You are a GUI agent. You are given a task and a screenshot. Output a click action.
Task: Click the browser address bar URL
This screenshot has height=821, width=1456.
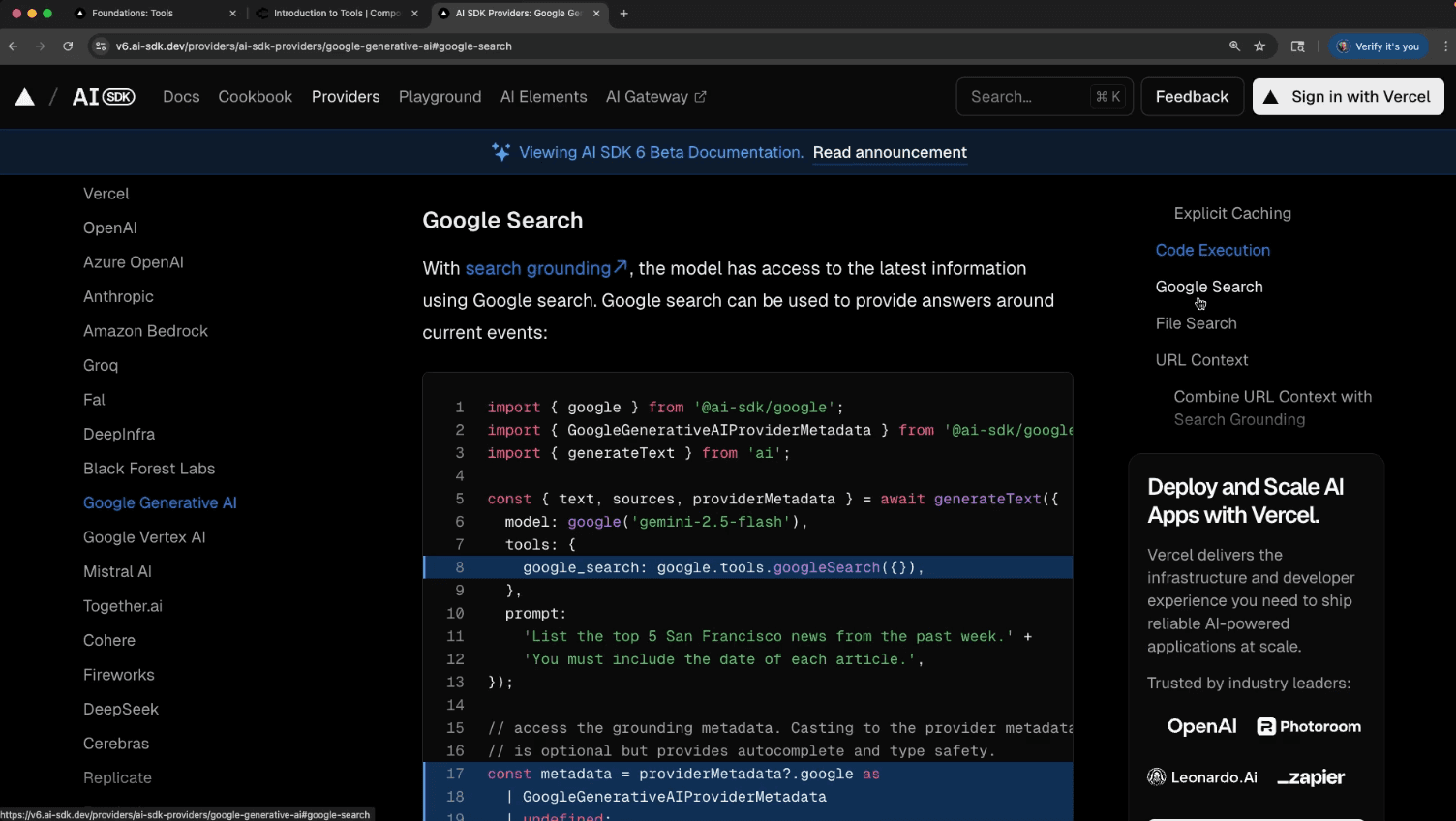pos(314,46)
